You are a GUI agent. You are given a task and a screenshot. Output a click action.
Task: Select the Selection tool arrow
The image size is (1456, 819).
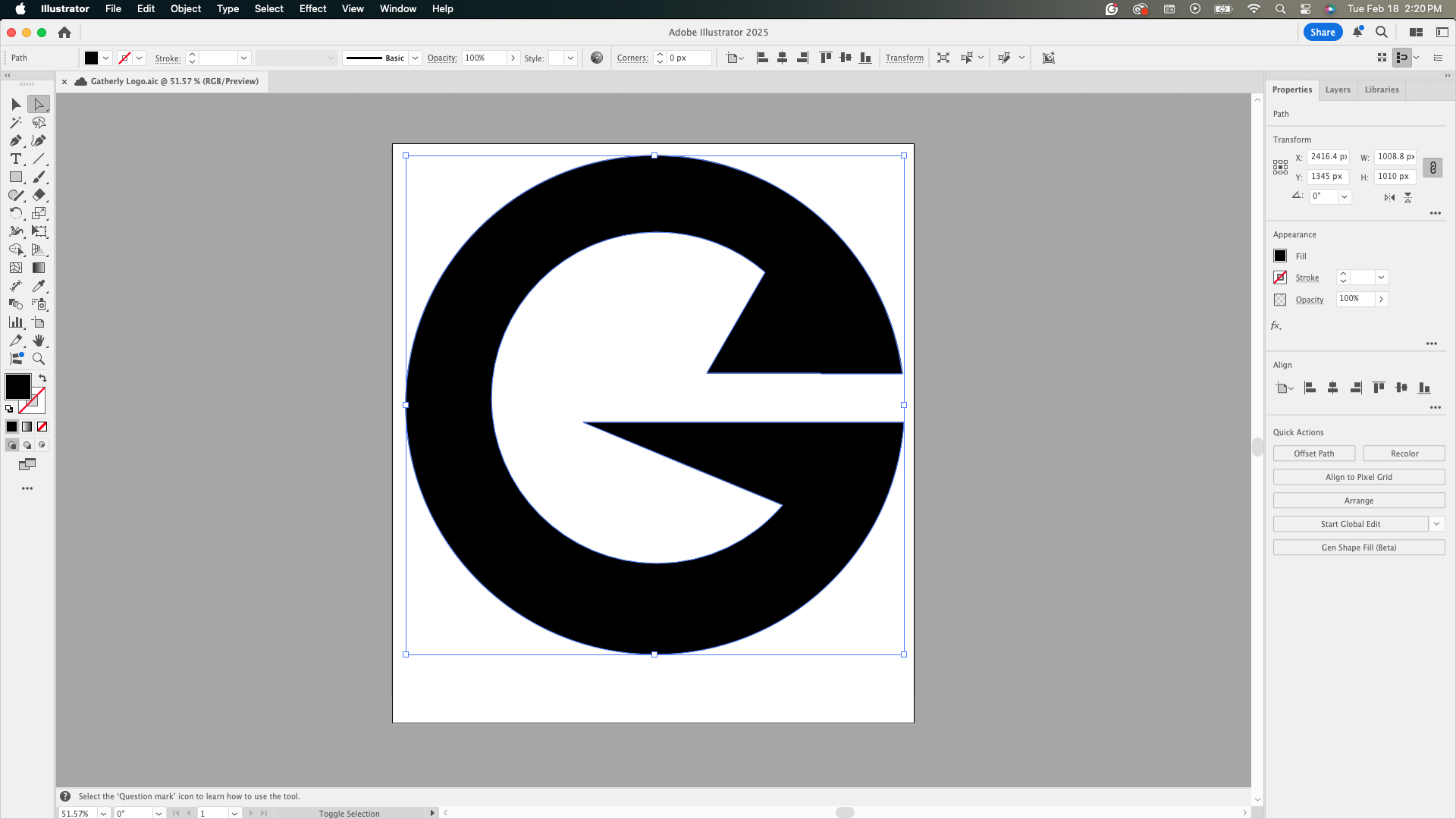pyautogui.click(x=16, y=104)
